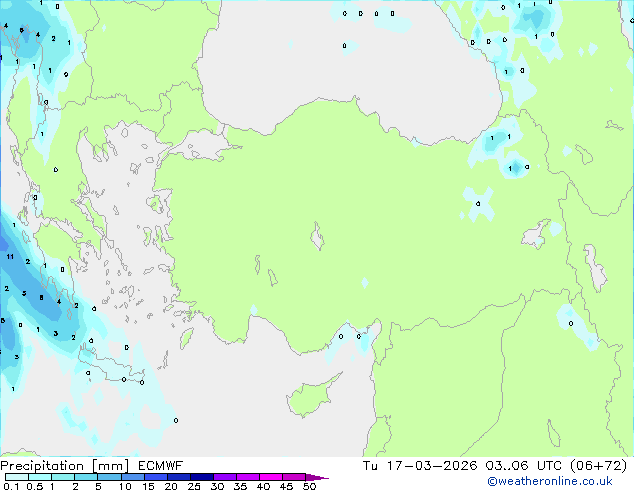Click the legend value '0.1'
634x490 pixels.
pos(11,486)
